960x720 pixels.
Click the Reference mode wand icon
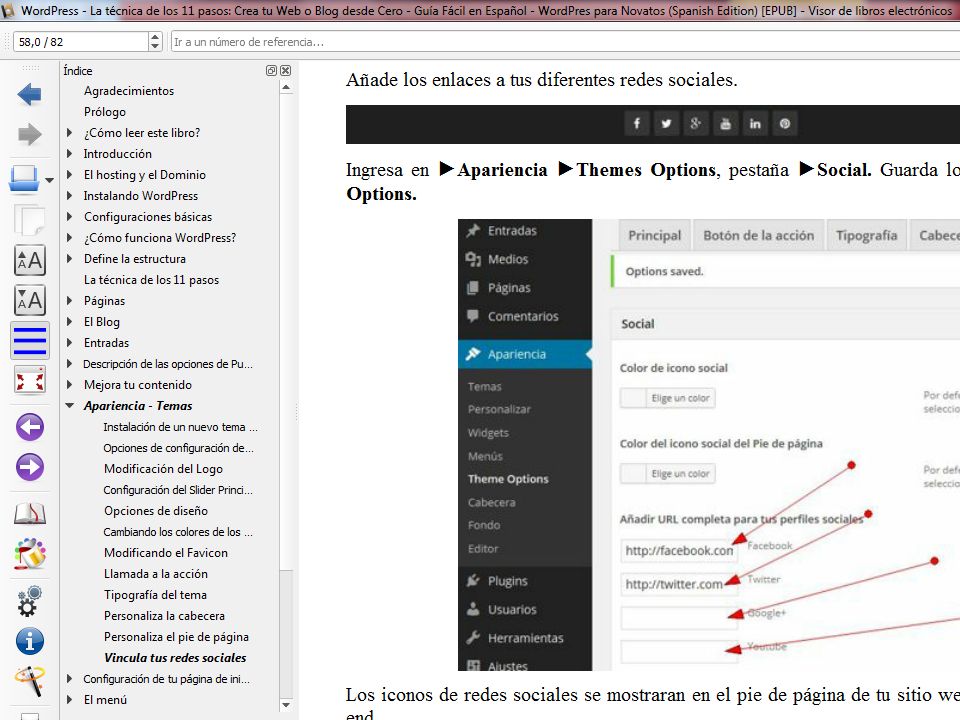tap(29, 681)
